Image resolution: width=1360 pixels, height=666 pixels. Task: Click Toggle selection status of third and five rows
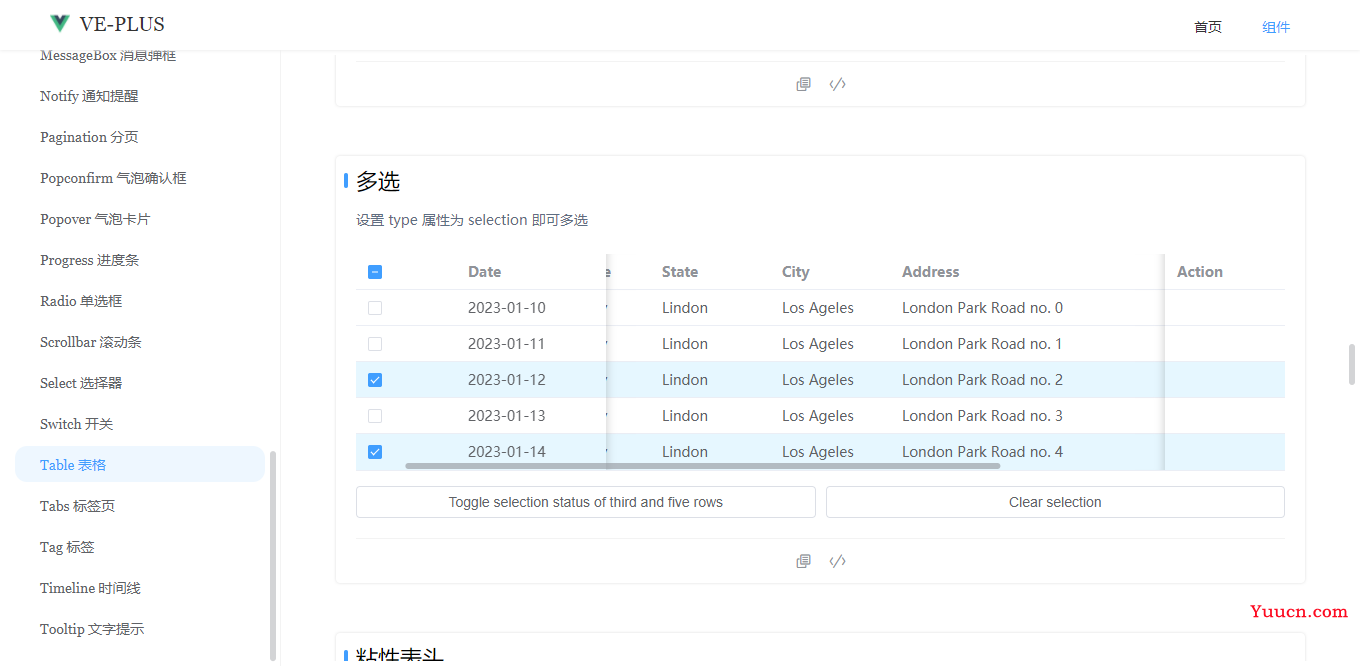[586, 502]
